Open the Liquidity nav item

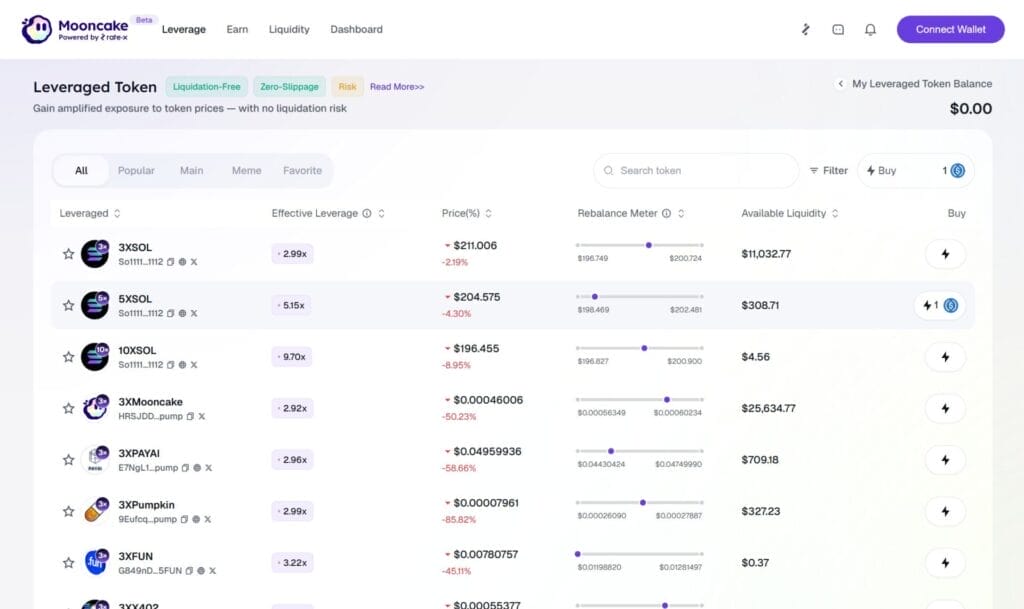click(x=289, y=29)
